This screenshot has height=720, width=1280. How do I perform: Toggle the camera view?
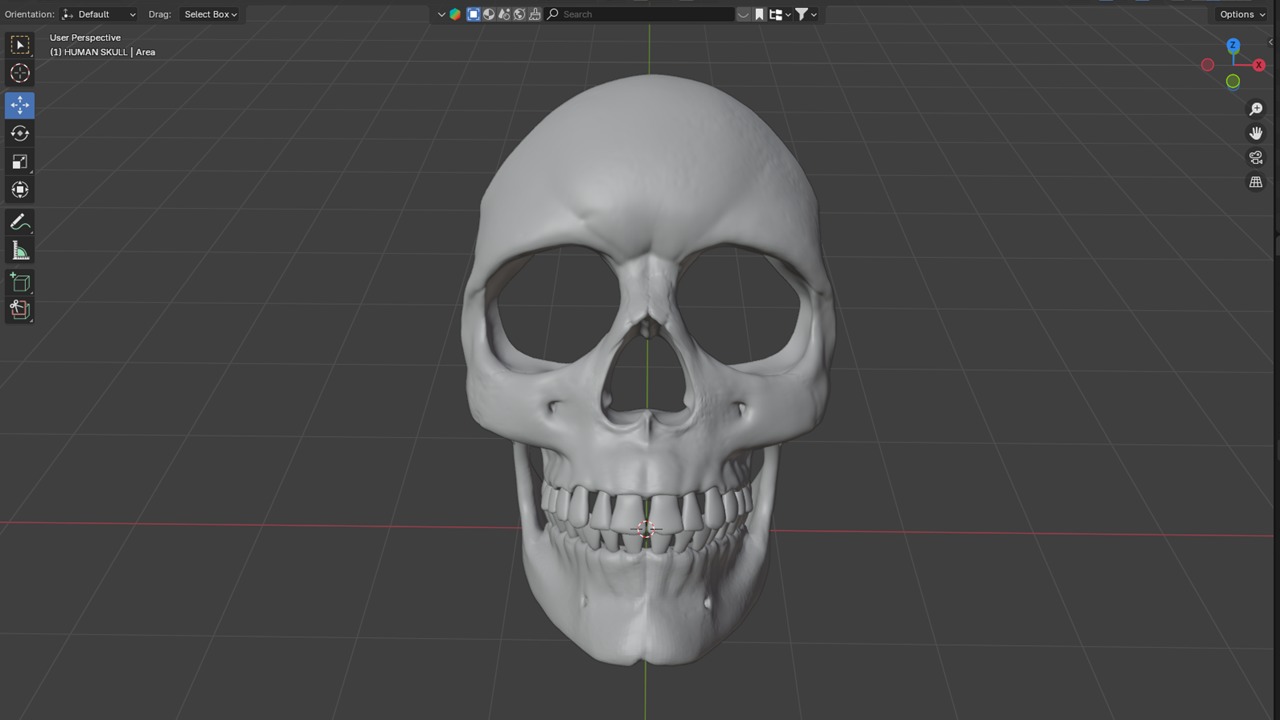[x=1256, y=158]
